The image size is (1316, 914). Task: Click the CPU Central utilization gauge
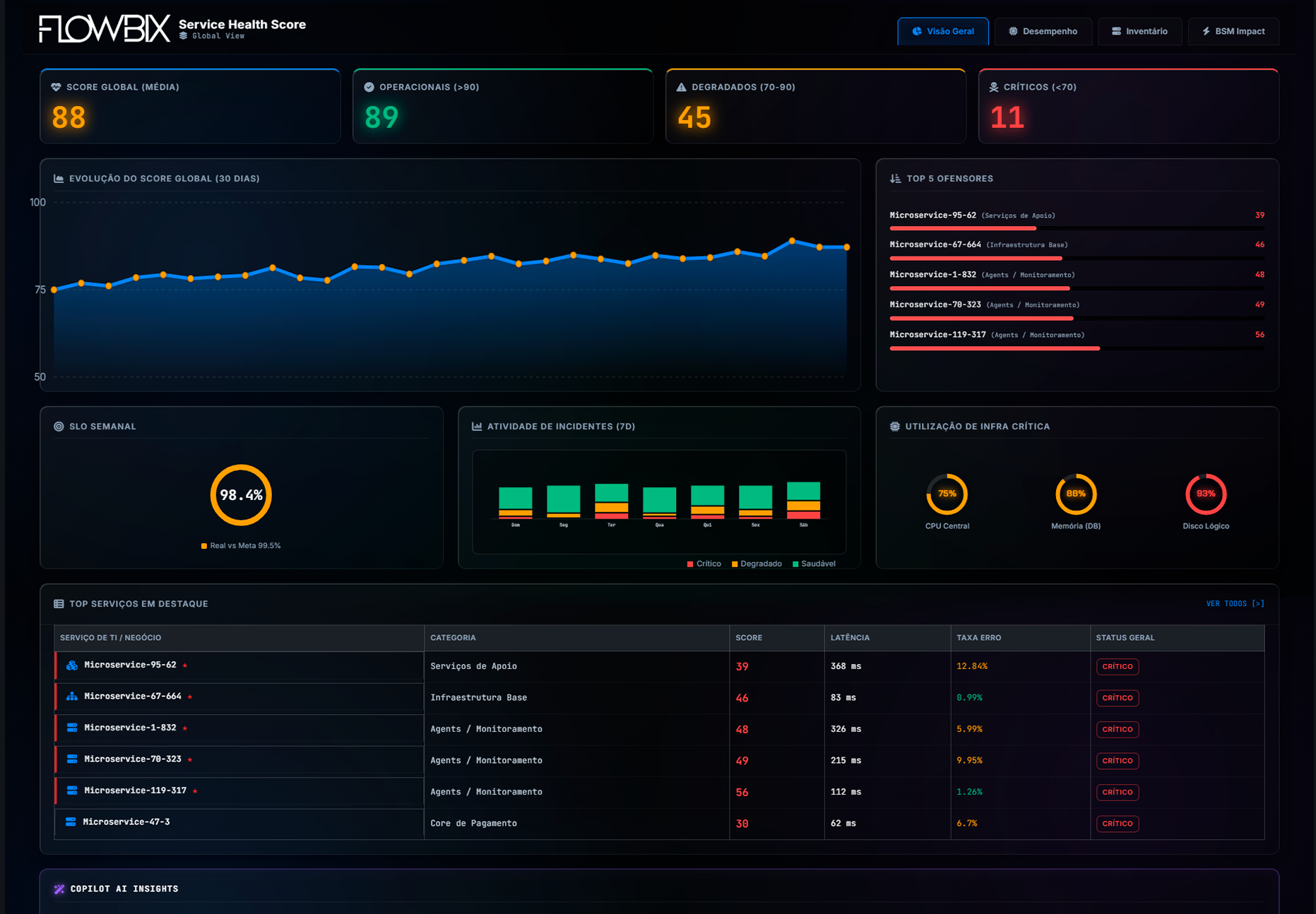[947, 494]
